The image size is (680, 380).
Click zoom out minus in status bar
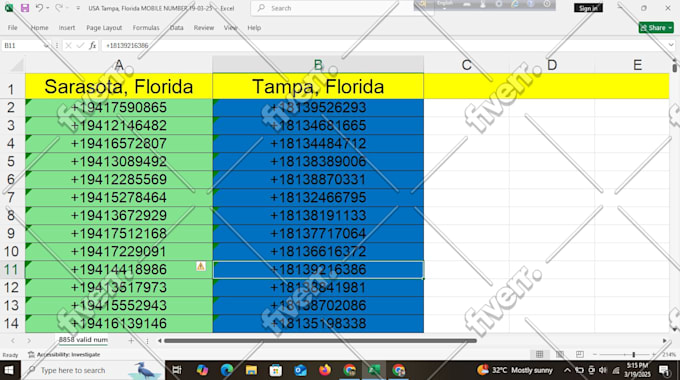(x=595, y=354)
